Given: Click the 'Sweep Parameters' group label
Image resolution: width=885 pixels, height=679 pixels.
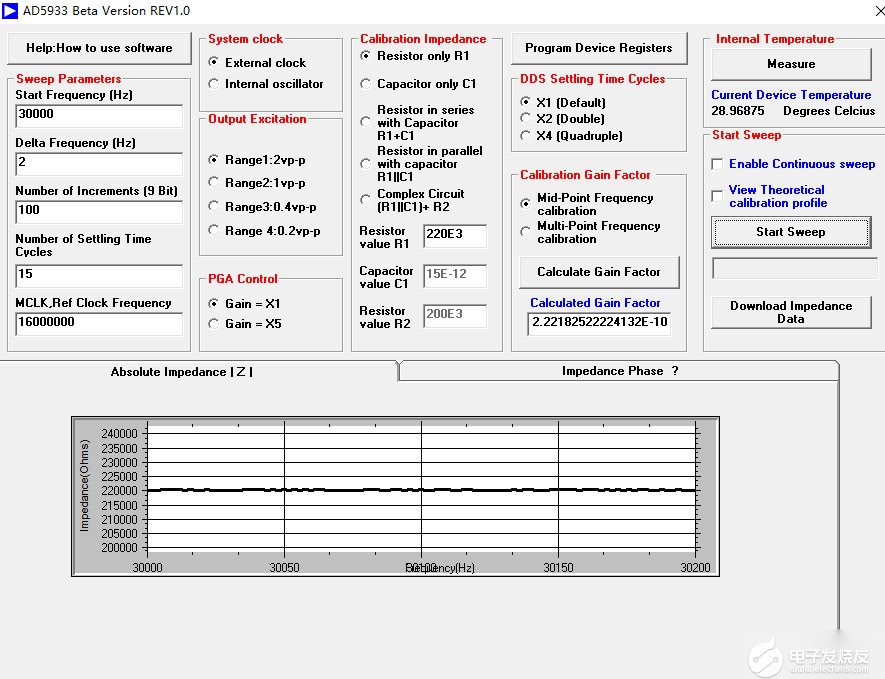Looking at the screenshot, I should coord(68,79).
